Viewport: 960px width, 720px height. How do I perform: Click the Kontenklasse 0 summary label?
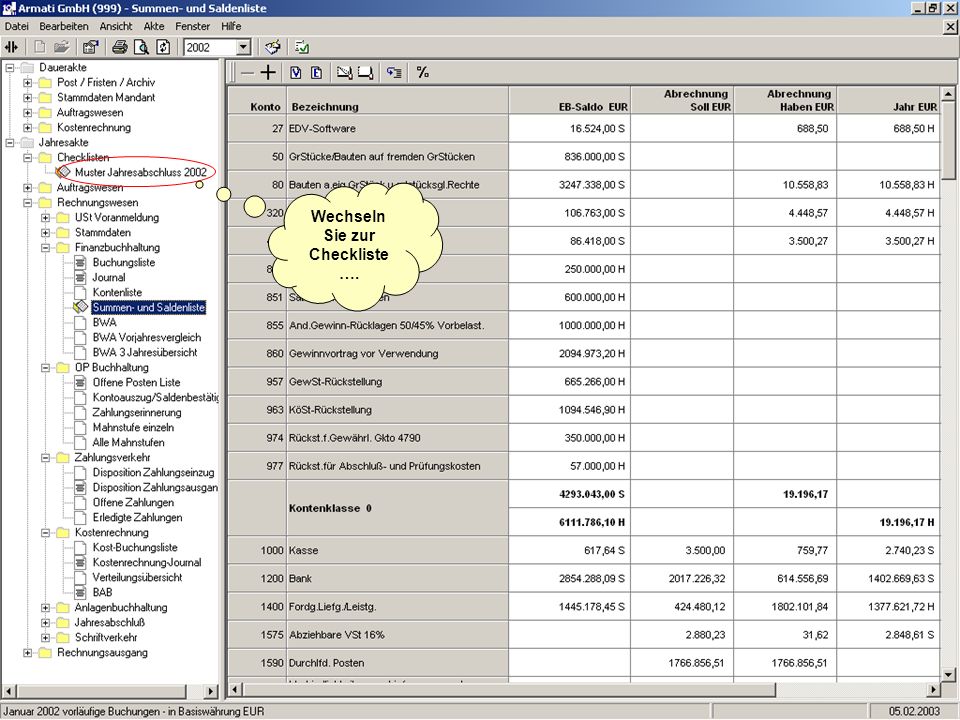click(x=330, y=508)
